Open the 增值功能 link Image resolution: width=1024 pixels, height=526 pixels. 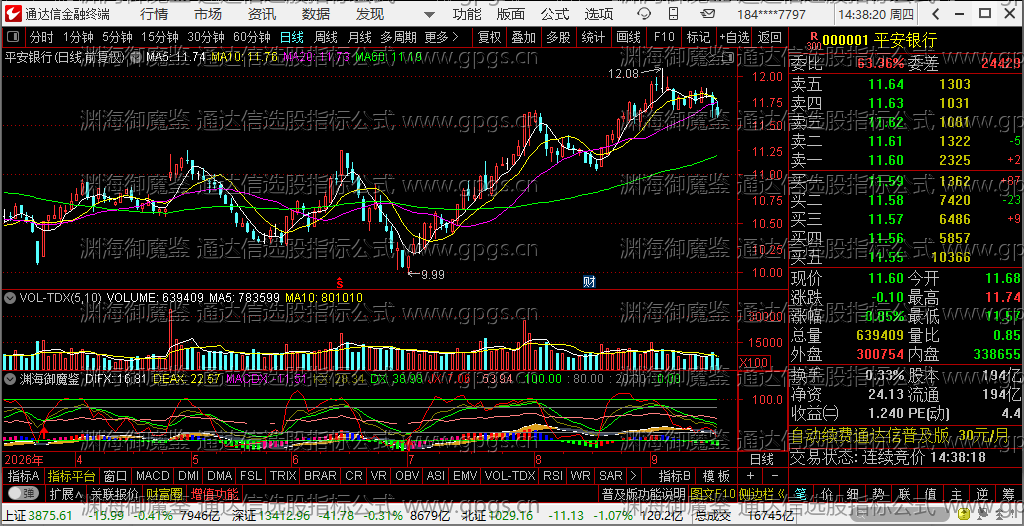(x=215, y=493)
